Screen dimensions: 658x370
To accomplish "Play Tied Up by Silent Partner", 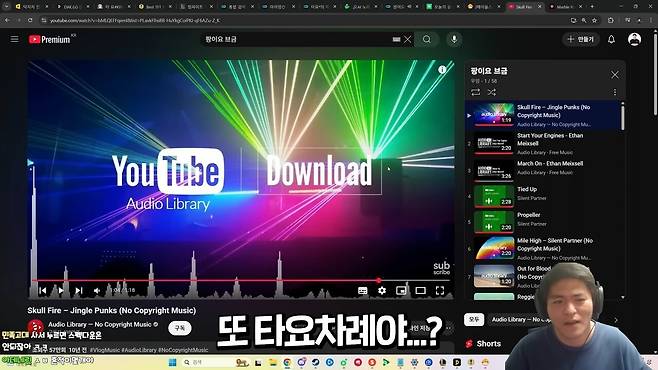I will [x=546, y=195].
